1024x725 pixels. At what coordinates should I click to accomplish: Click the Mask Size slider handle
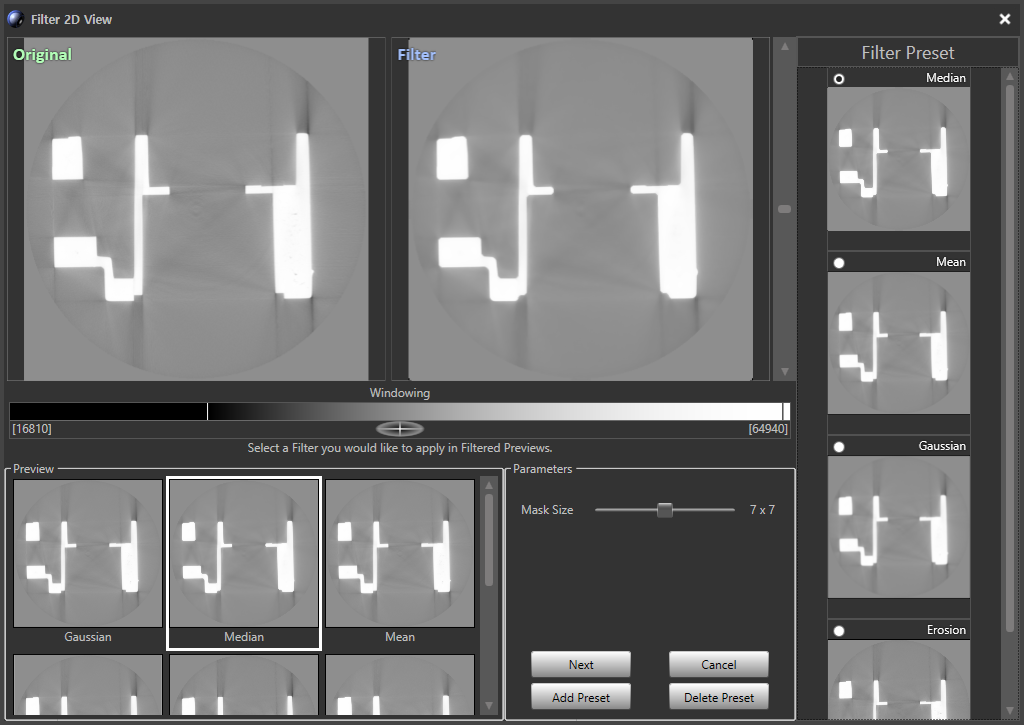tap(665, 510)
